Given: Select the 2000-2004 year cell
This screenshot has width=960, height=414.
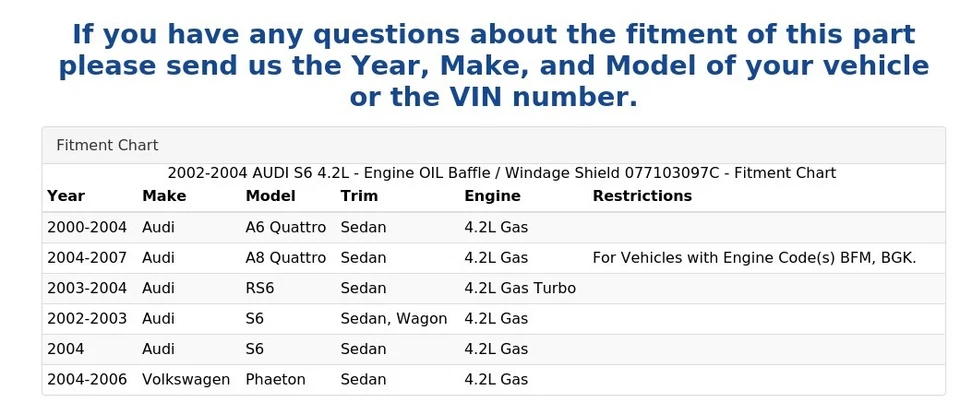Looking at the screenshot, I should pos(87,227).
